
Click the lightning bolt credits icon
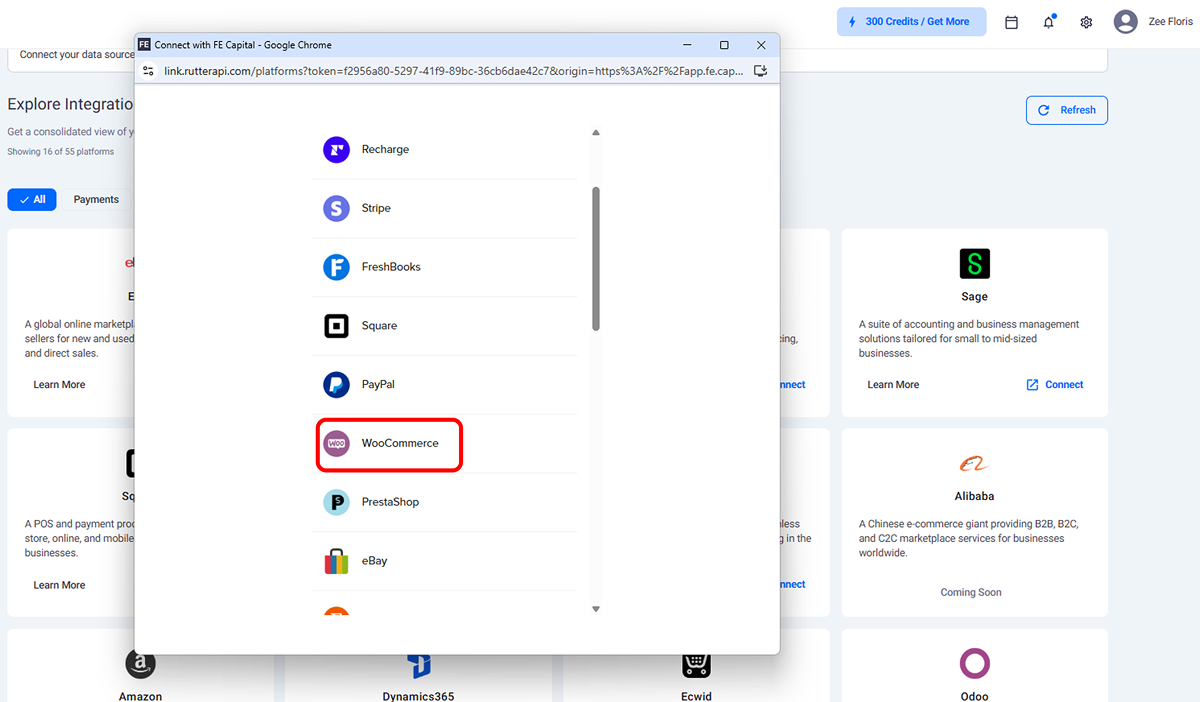[x=852, y=22]
